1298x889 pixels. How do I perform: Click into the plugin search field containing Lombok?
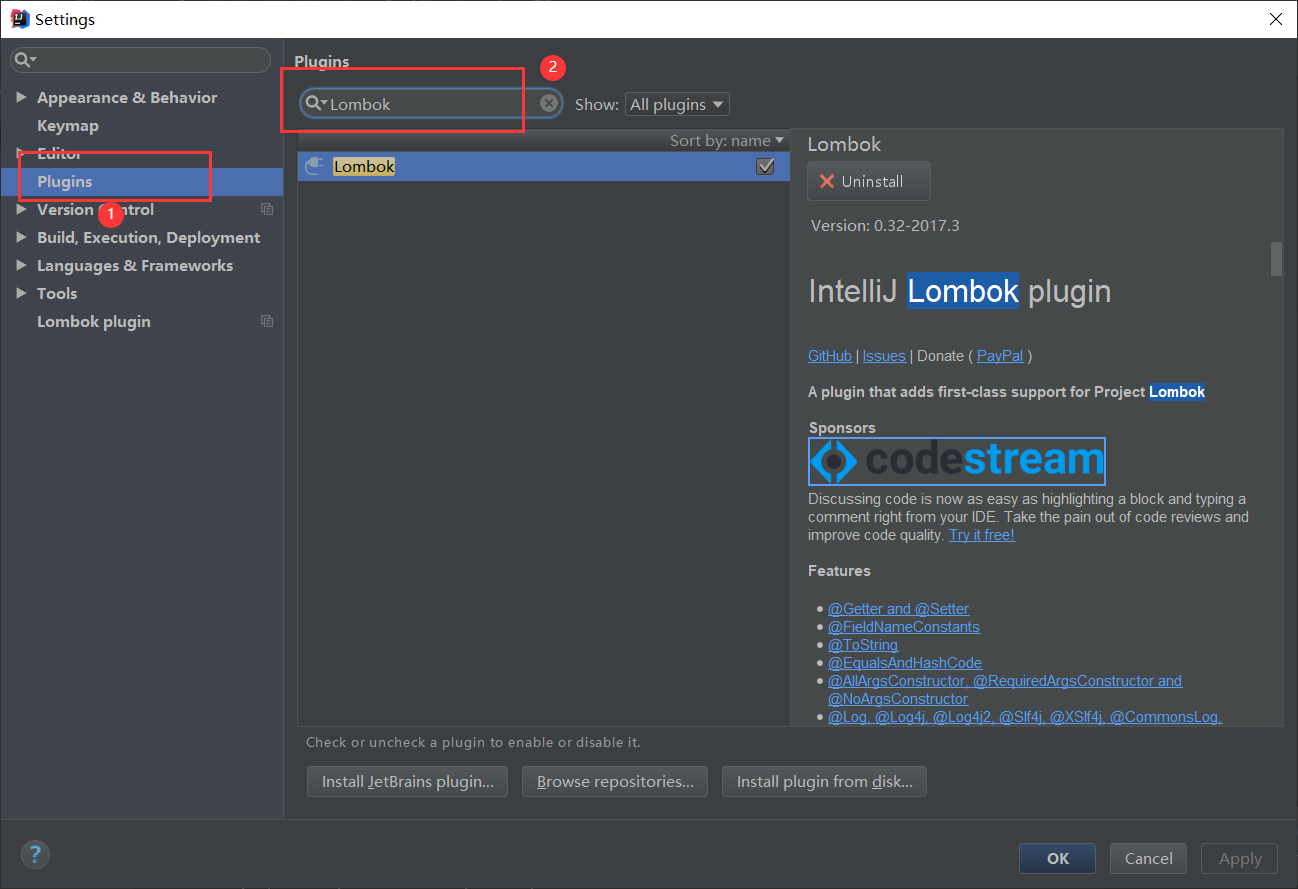pyautogui.click(x=432, y=104)
